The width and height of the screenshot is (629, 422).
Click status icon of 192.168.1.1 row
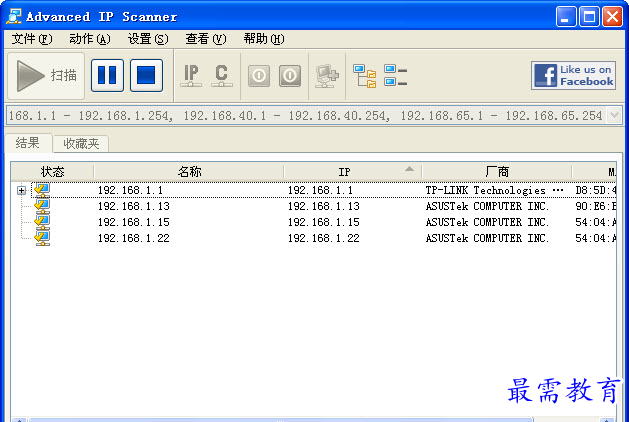tap(42, 190)
